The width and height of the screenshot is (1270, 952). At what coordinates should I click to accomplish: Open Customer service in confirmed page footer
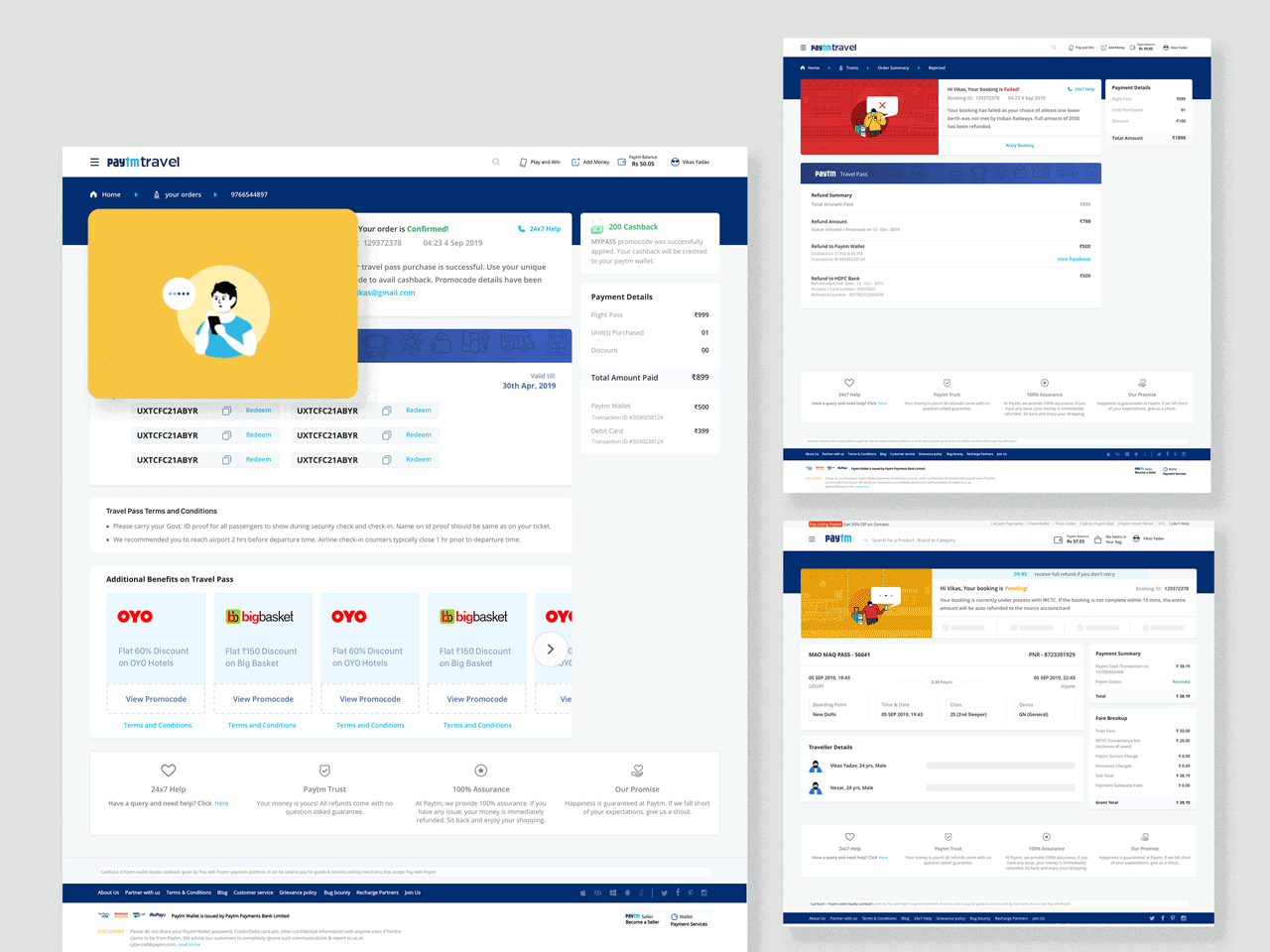[253, 892]
